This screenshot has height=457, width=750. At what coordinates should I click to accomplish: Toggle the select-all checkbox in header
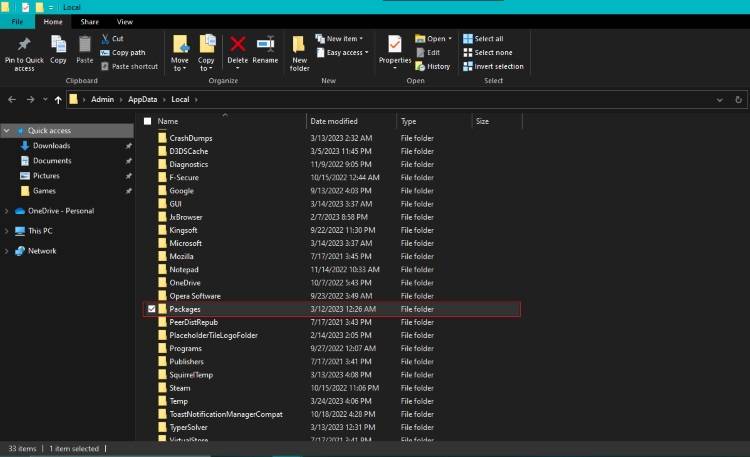[x=147, y=122]
